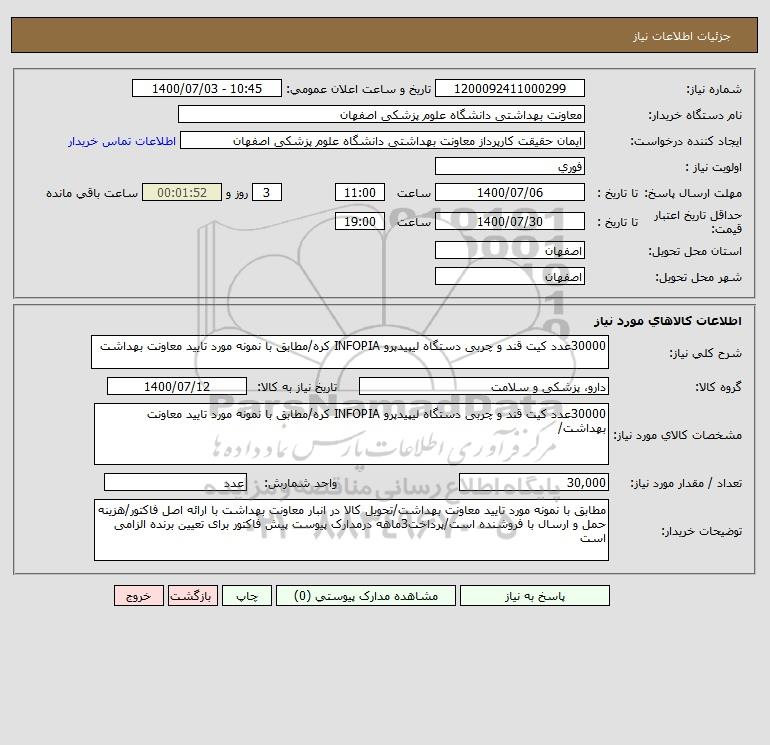
Task: Select the شماره نیاز field 1200092411000299
Action: tap(510, 88)
